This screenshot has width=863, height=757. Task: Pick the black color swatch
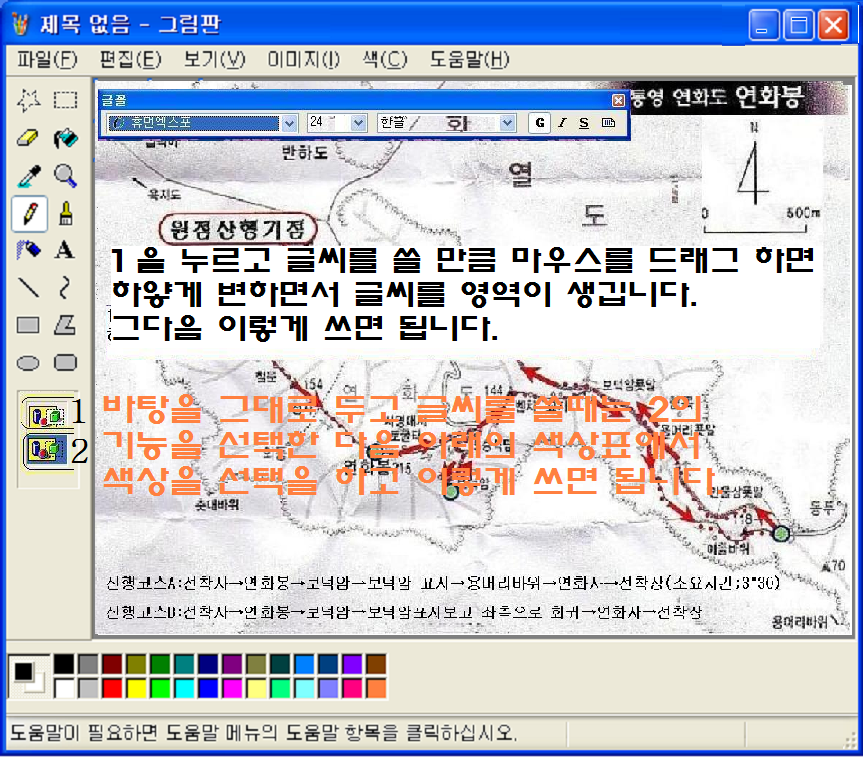click(x=64, y=664)
